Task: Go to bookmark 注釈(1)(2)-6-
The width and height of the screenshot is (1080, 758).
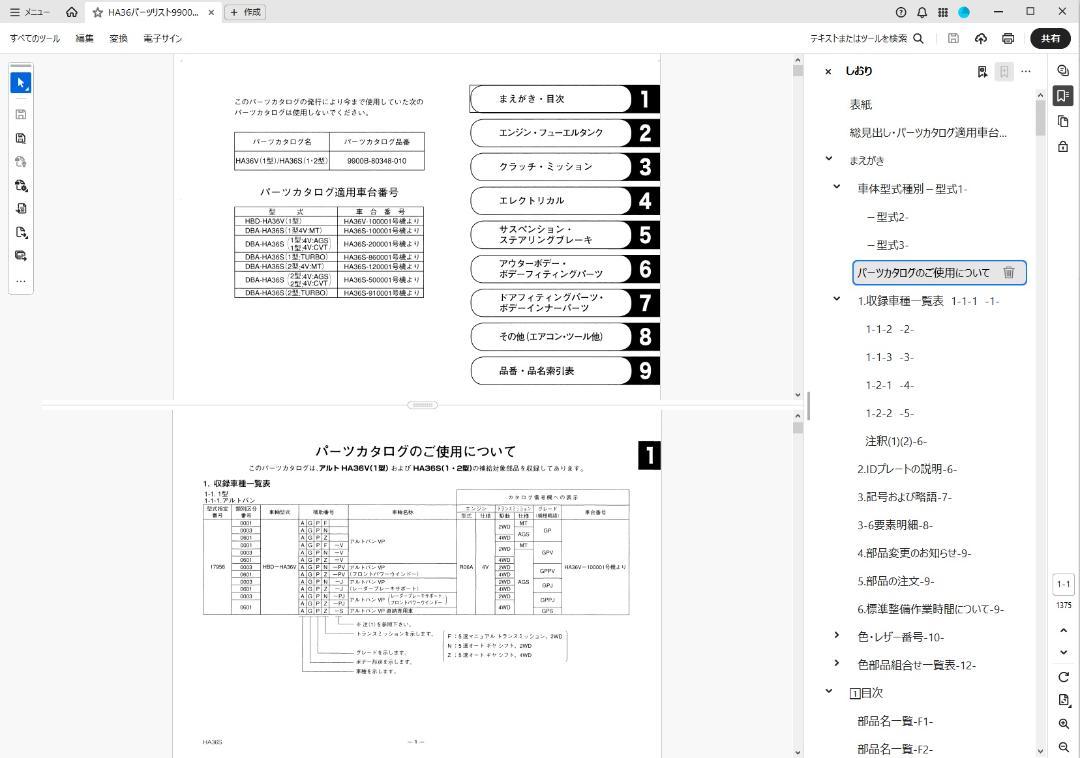Action: (x=896, y=441)
